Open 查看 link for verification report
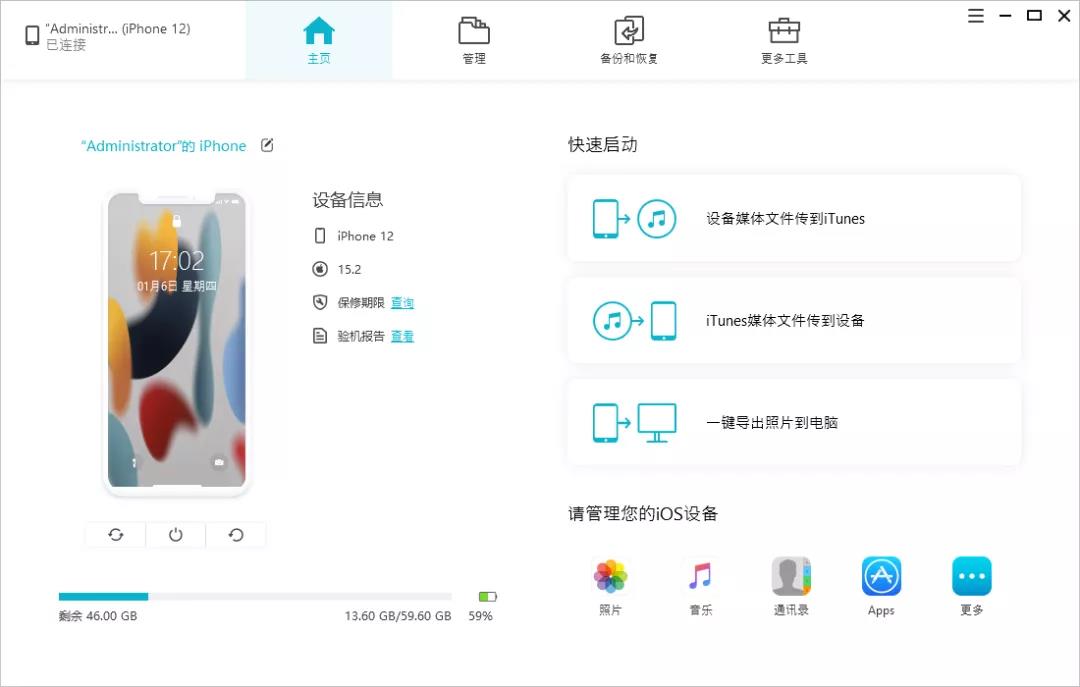1080x687 pixels. coord(402,336)
